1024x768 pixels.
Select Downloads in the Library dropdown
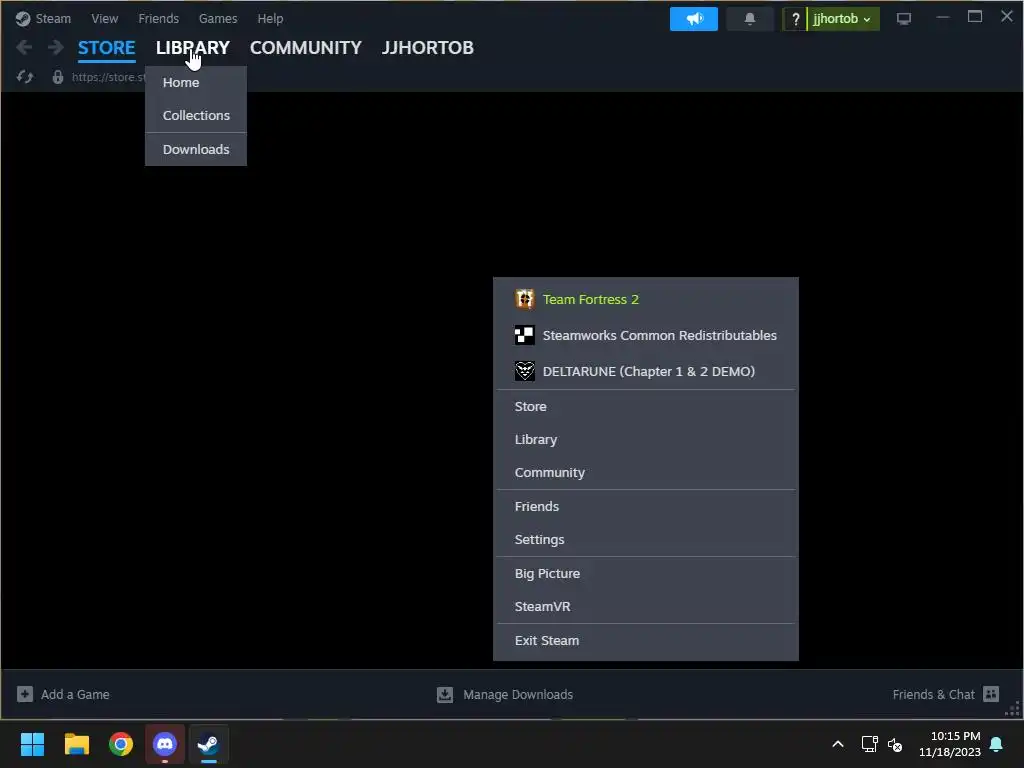[x=196, y=150]
